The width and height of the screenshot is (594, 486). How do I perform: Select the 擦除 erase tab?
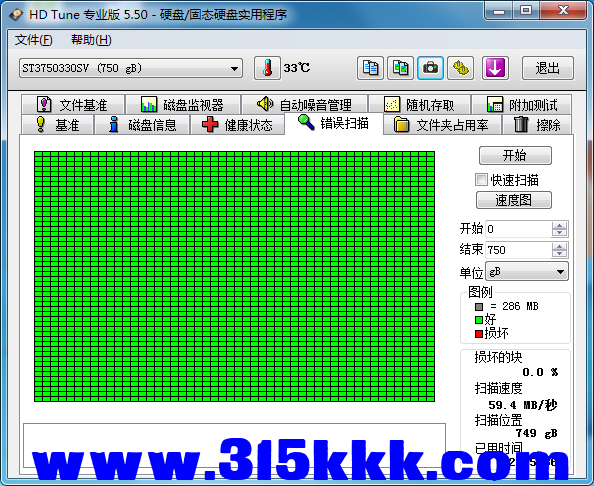[537, 125]
